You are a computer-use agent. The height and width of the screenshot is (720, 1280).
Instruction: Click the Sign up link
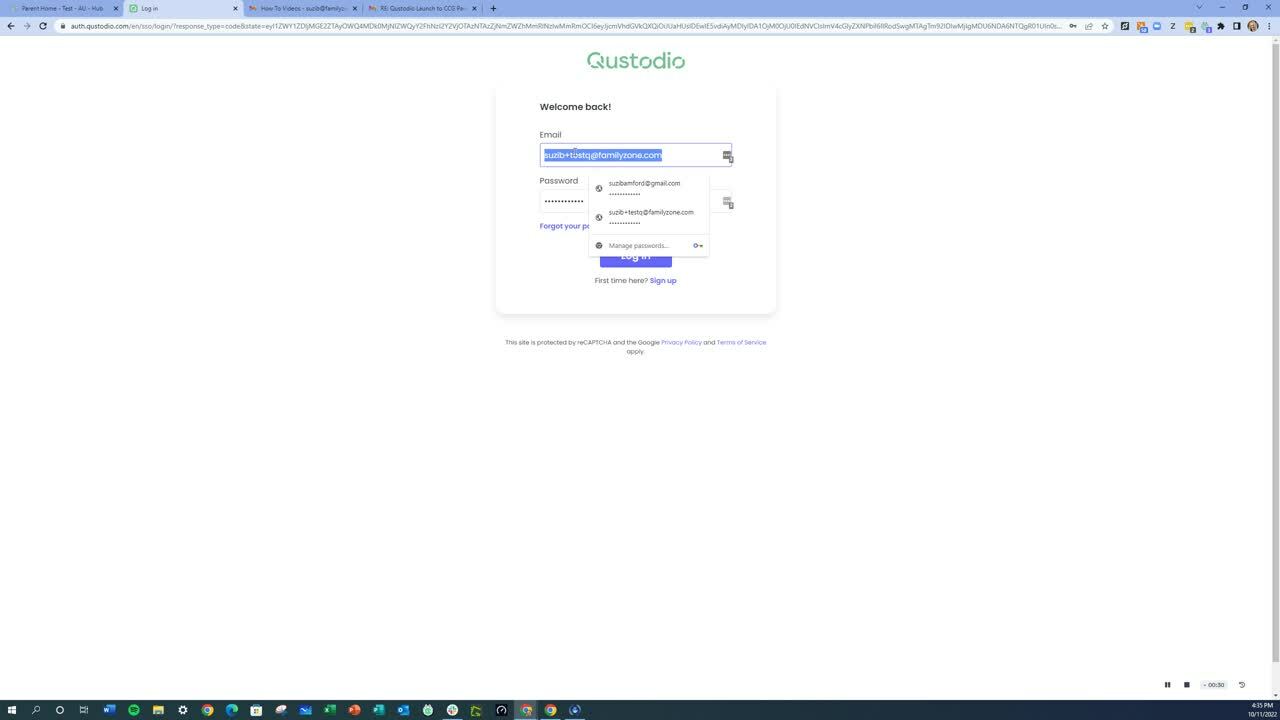[x=663, y=281]
